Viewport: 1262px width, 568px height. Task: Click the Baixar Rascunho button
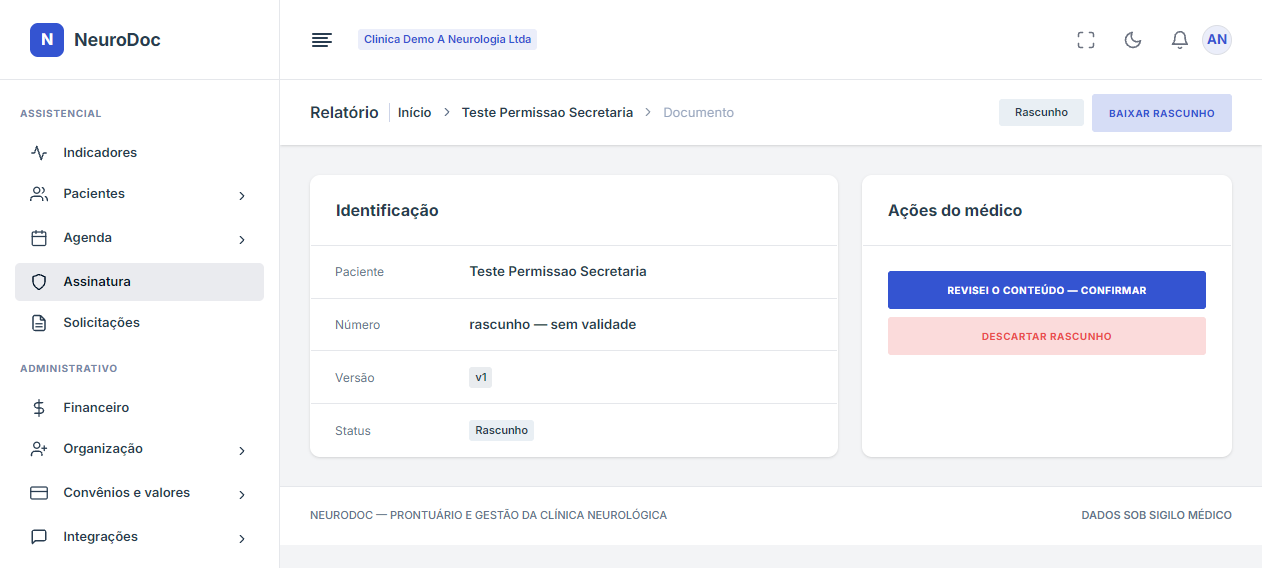pyautogui.click(x=1161, y=113)
